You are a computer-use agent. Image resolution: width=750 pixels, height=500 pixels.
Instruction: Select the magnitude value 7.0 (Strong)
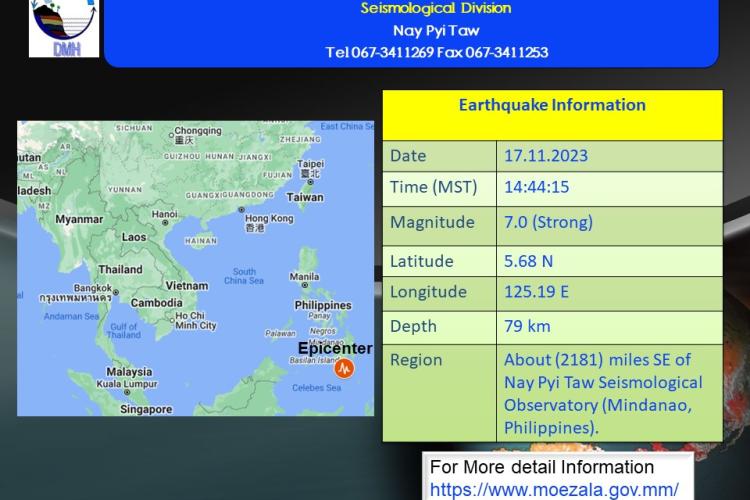coord(548,222)
